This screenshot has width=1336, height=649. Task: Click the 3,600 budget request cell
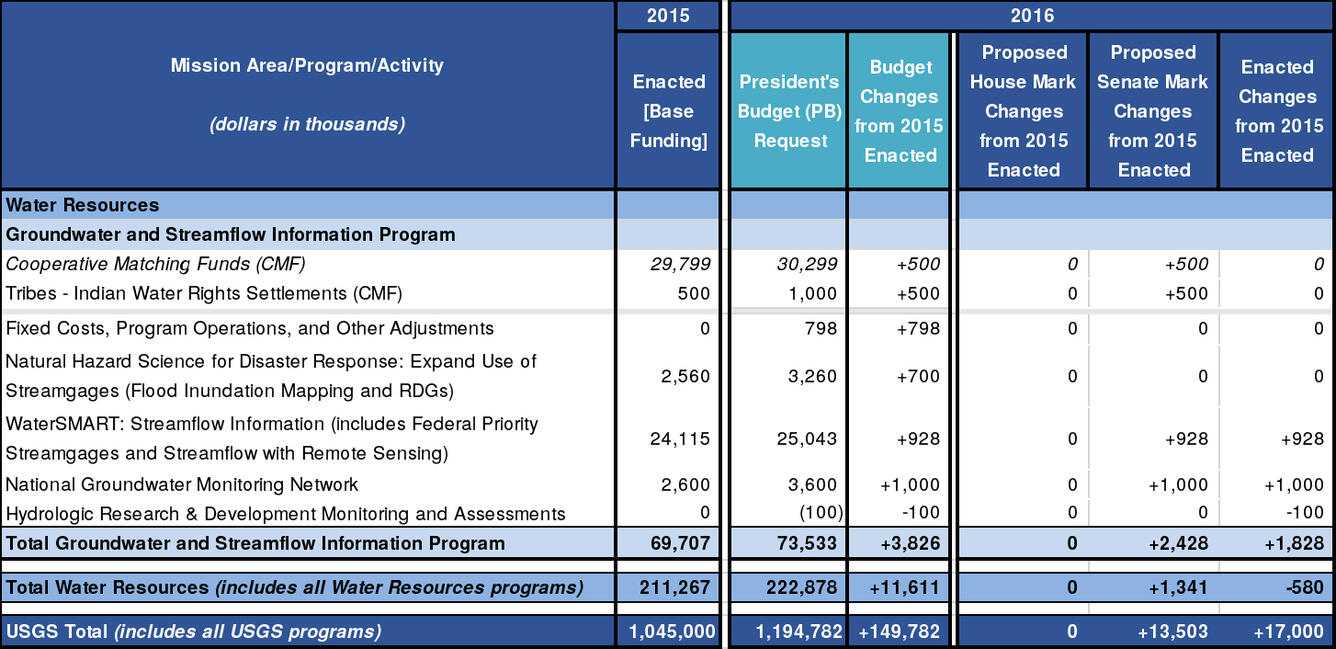tap(789, 484)
